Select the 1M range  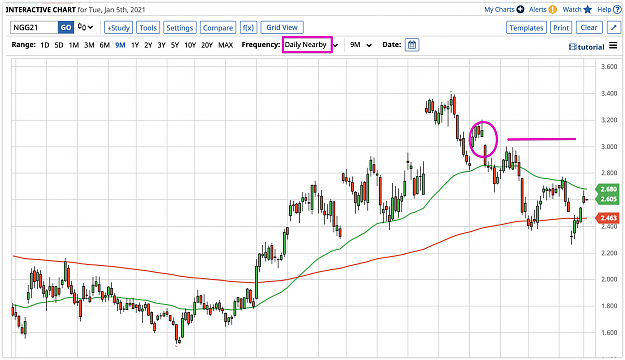(x=74, y=45)
